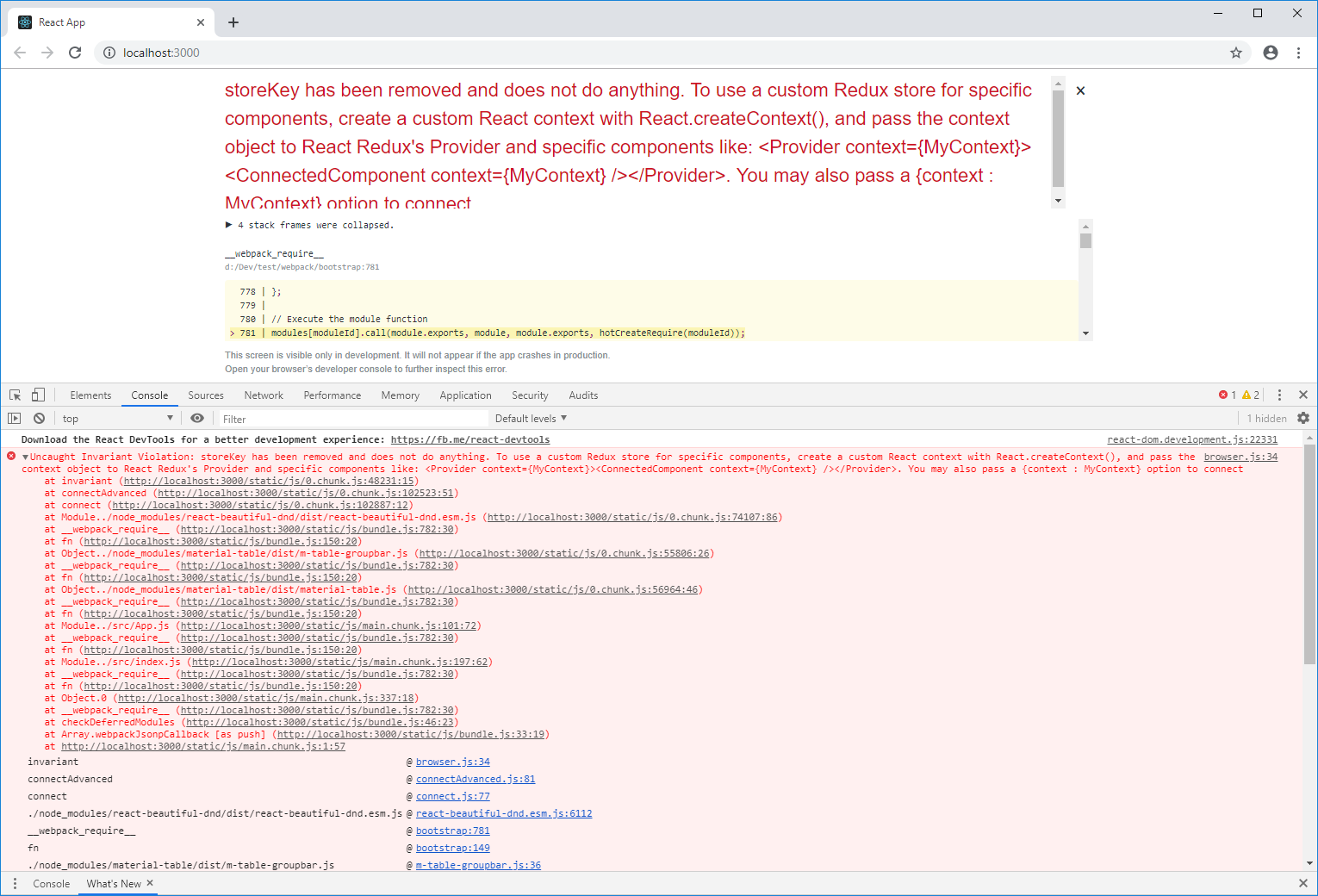Open the react-devtools download link

(x=469, y=439)
